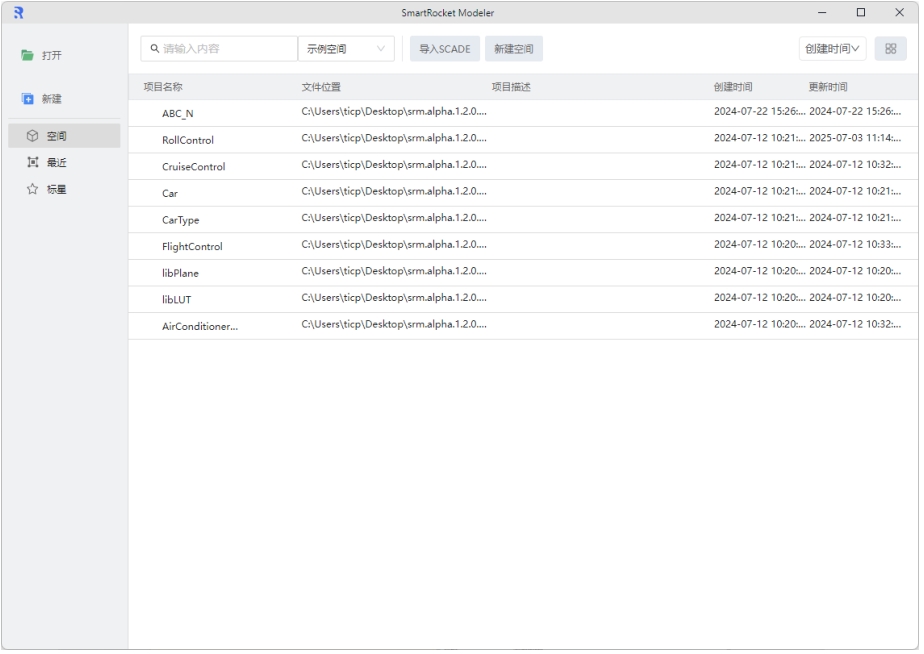Select 新建 in the sidebar
Image resolution: width=924 pixels, height=654 pixels.
pos(52,99)
